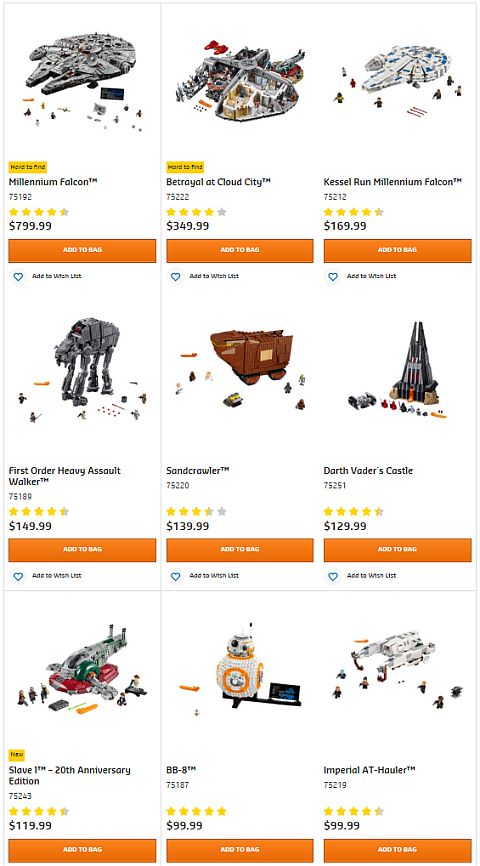Screen dimensions: 480x866
Task: Add Slave I 20th Anniversary Edition to bag
Action: pos(82,849)
